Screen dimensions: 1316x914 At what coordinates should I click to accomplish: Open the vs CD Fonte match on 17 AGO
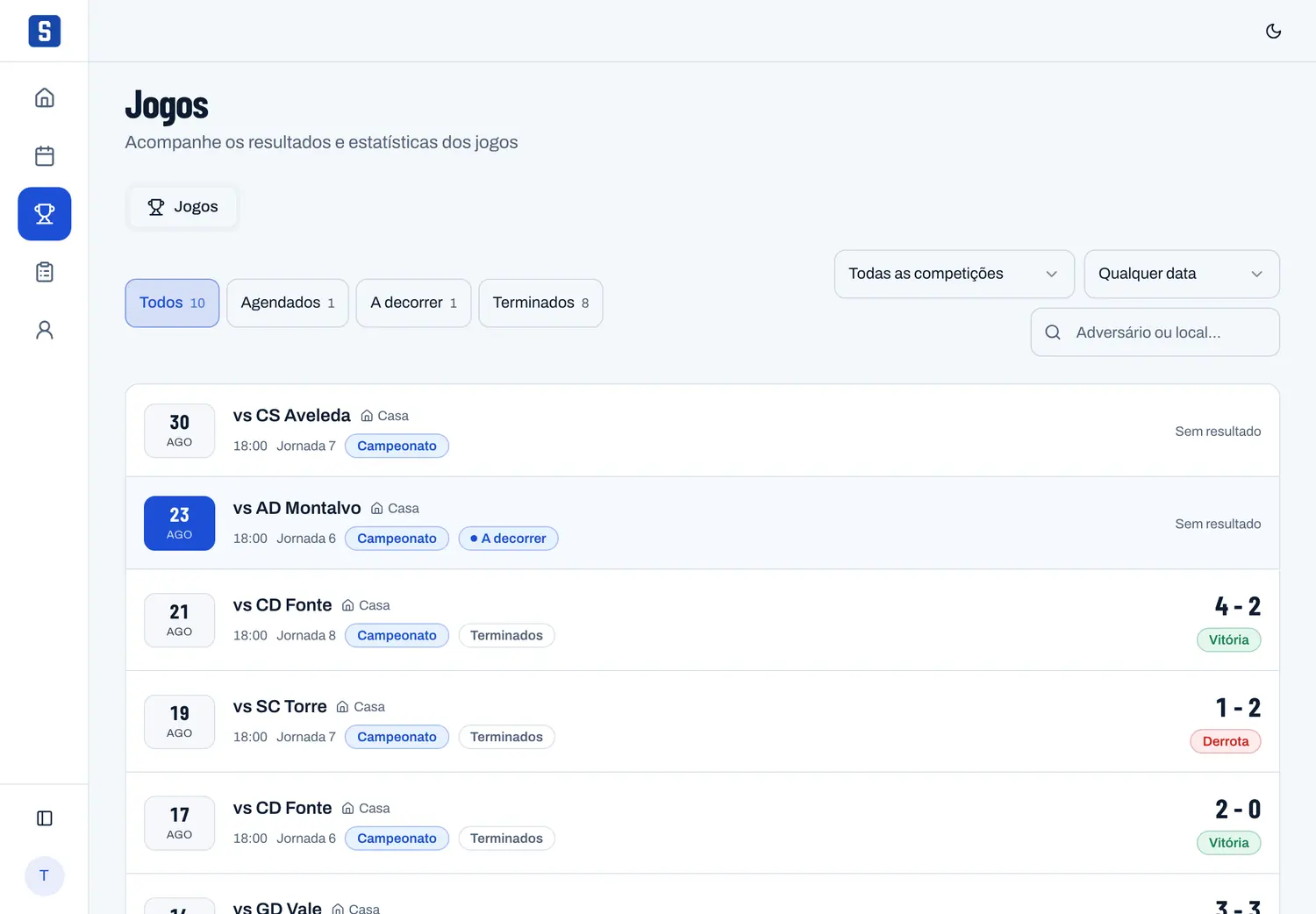(703, 824)
